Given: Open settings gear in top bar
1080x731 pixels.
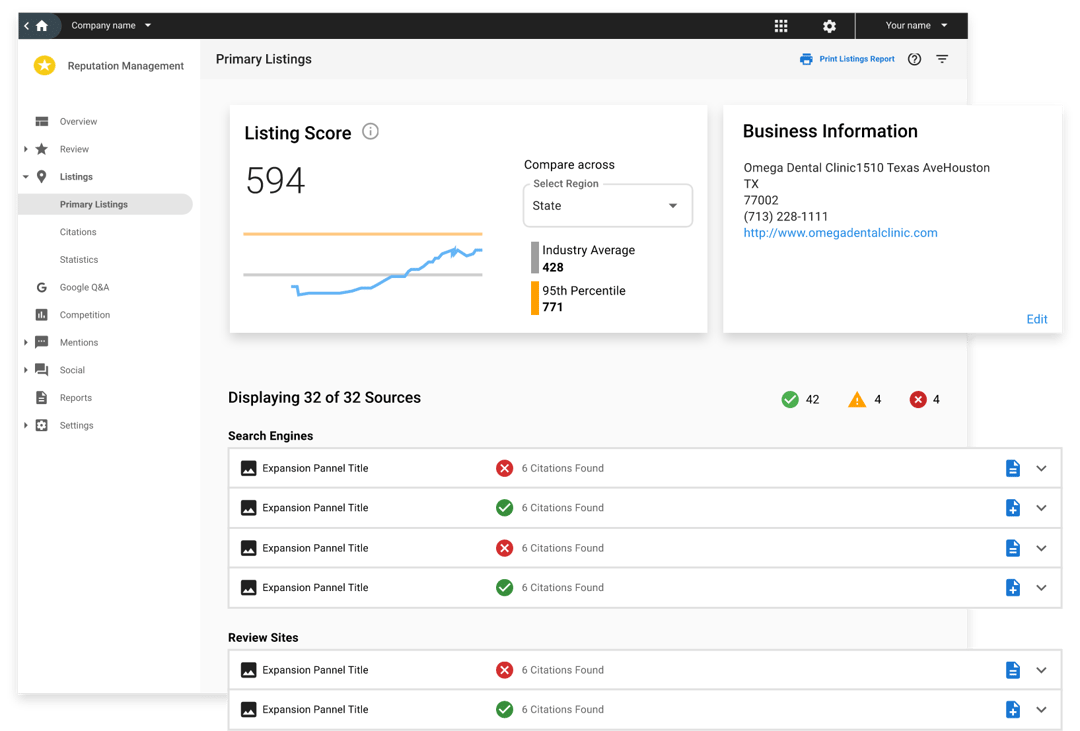Looking at the screenshot, I should coord(829,26).
